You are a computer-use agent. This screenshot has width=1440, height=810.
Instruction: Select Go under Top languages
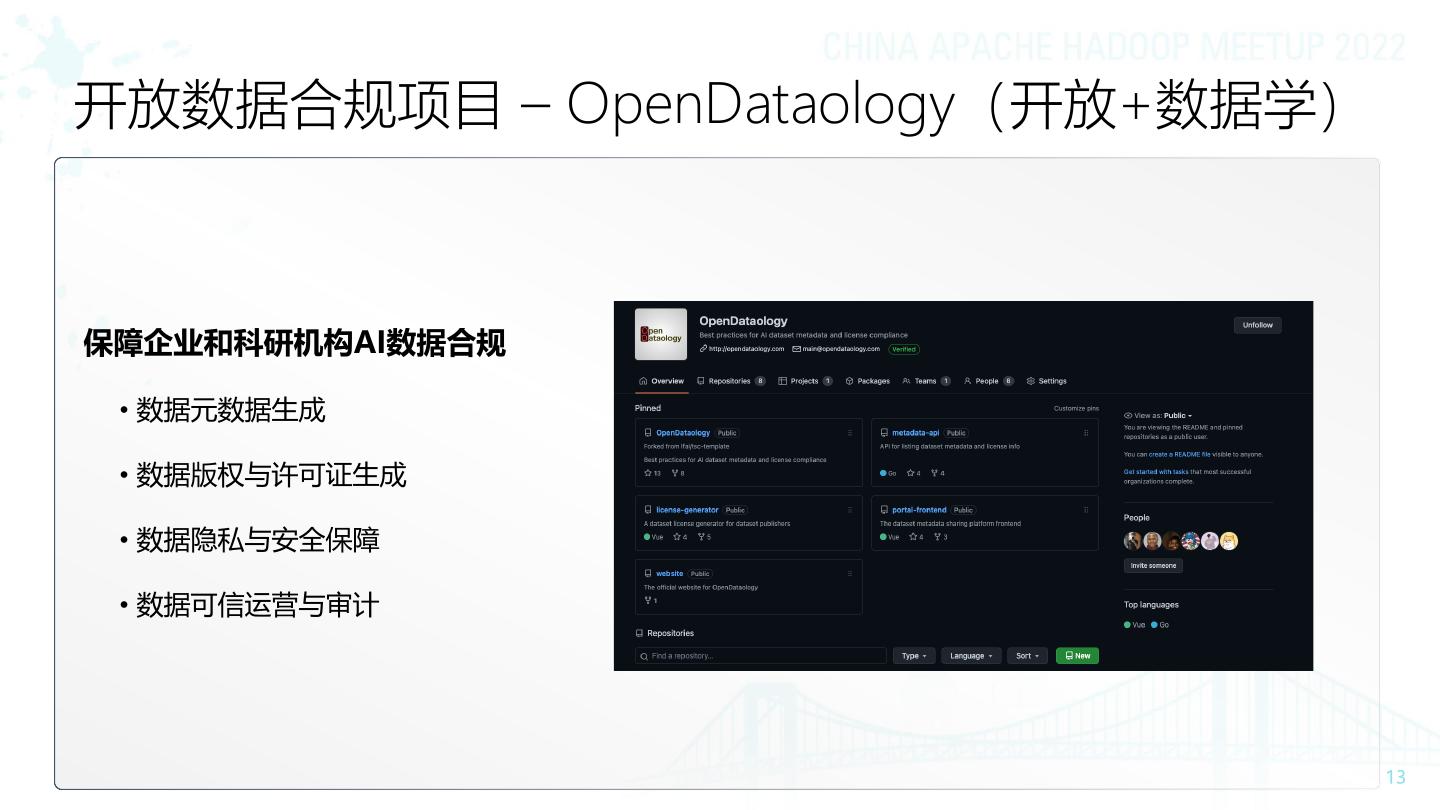tap(1160, 625)
